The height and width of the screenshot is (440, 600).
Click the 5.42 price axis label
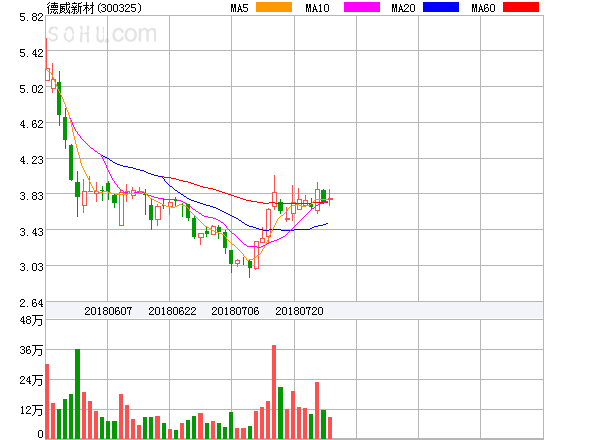click(x=31, y=53)
